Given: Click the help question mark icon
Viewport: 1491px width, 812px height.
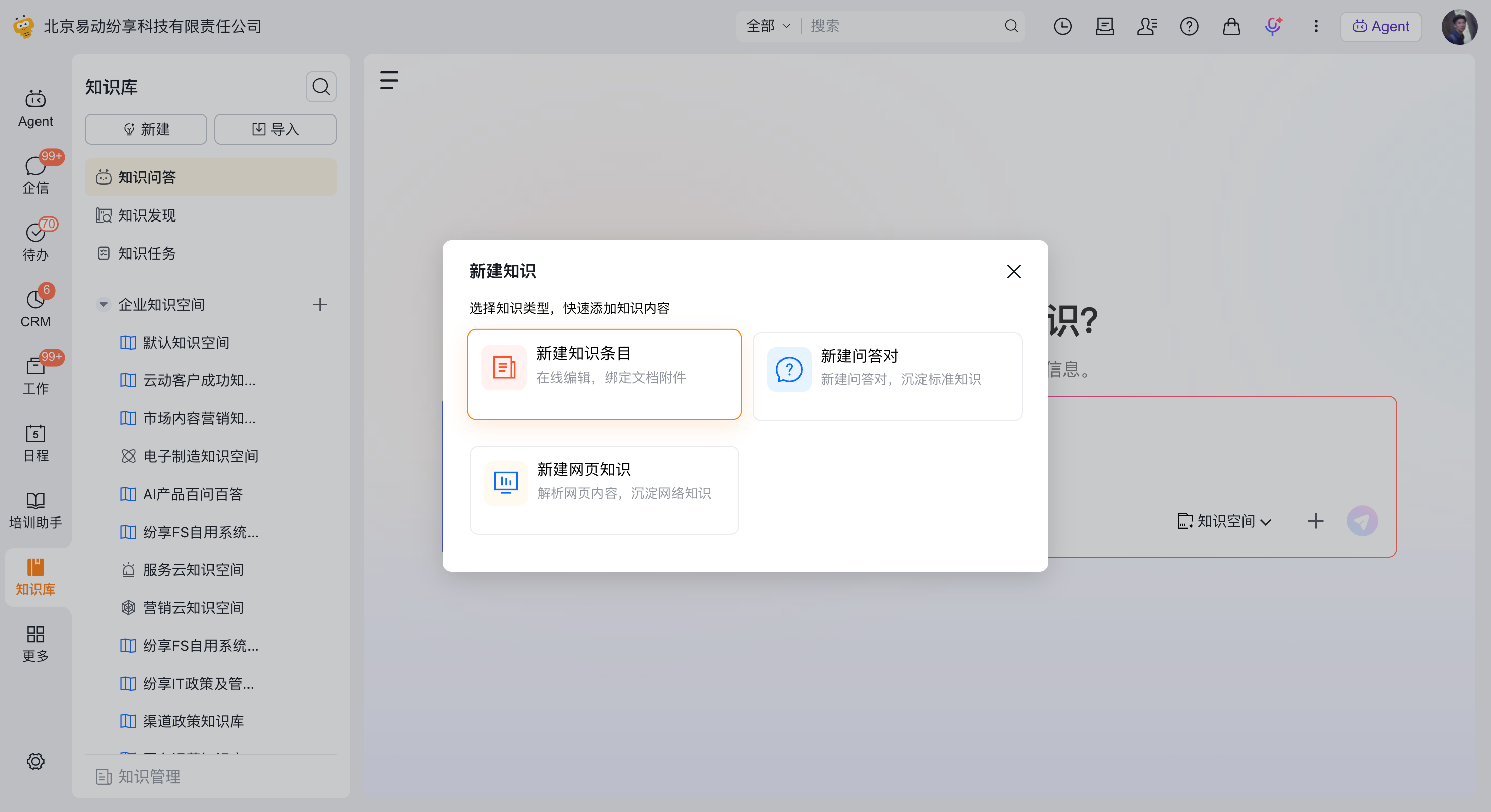Looking at the screenshot, I should point(1189,26).
